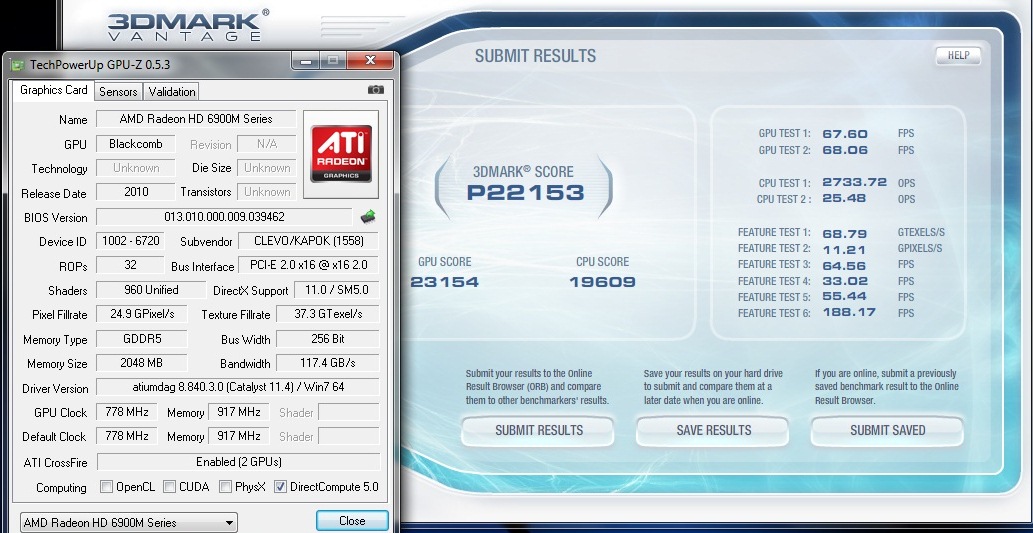Screen dimensions: 1033x533
Task: Click the GPU SCORE value 23154
Action: point(445,282)
